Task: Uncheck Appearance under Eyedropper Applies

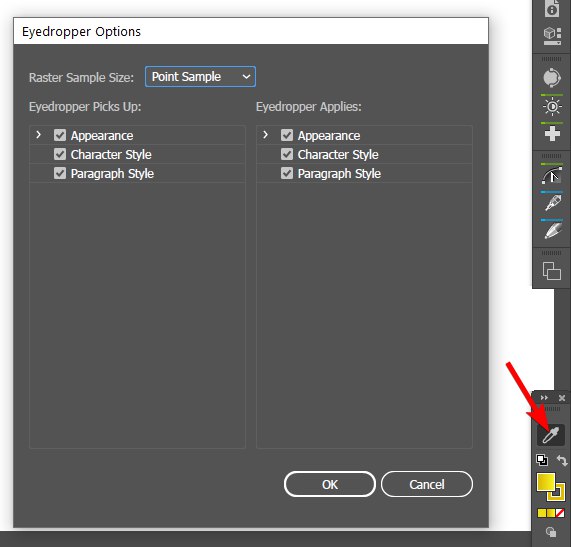Action: point(287,135)
